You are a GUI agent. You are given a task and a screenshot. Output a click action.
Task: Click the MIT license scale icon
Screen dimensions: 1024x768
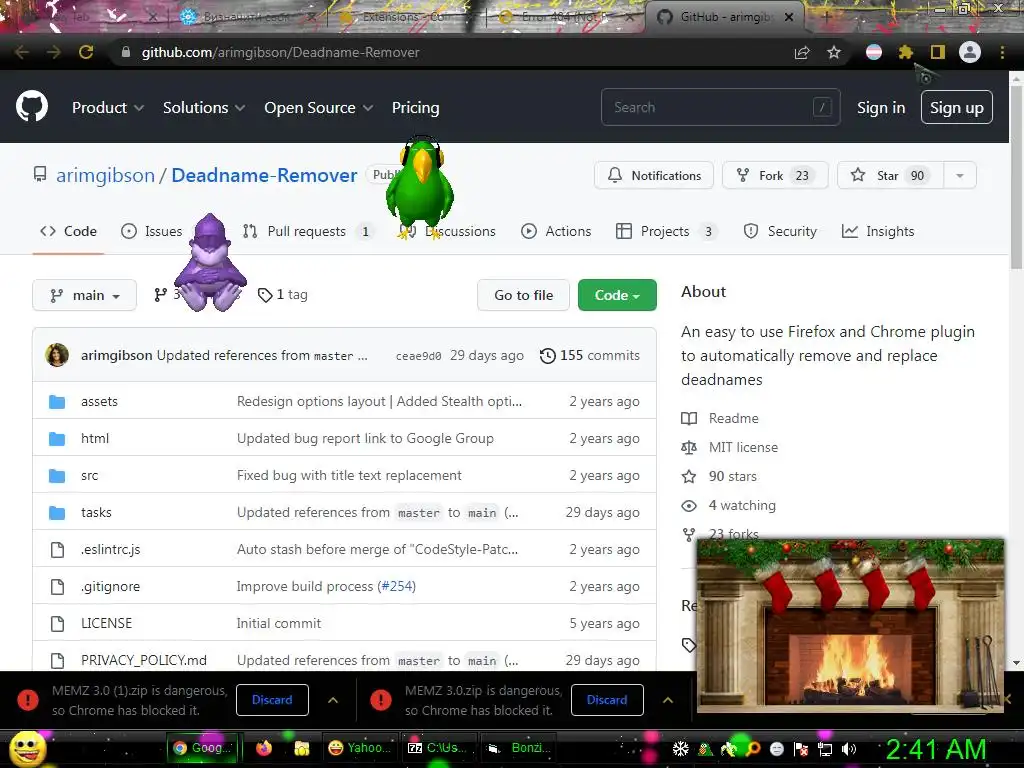[689, 447]
